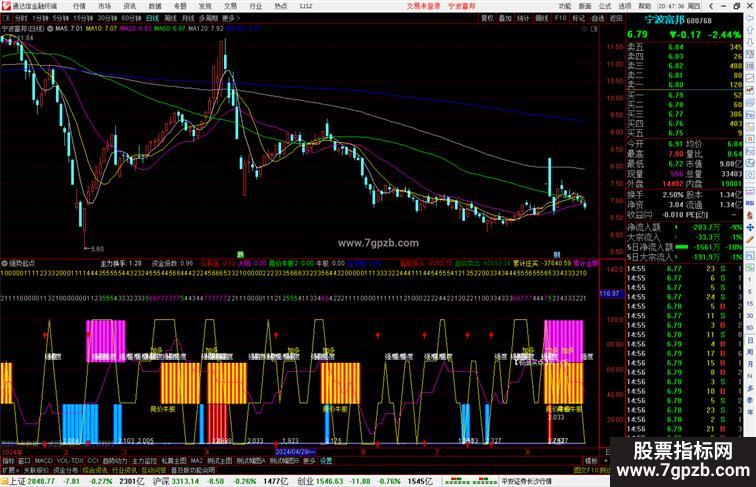756x487 pixels.
Task: Click the diamond icon at the chart's top right
Action: click(x=584, y=29)
